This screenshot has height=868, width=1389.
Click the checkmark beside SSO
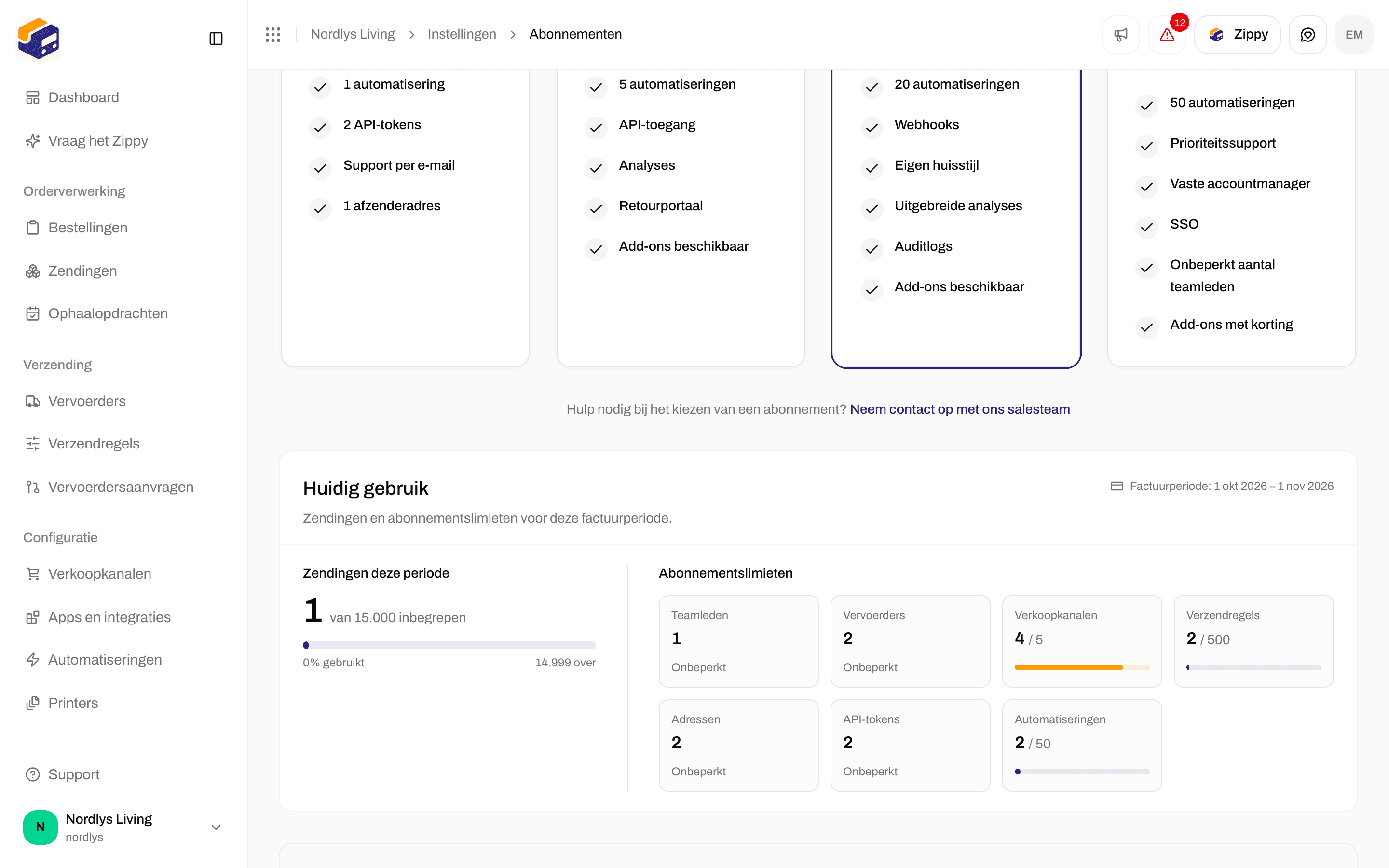1147,227
